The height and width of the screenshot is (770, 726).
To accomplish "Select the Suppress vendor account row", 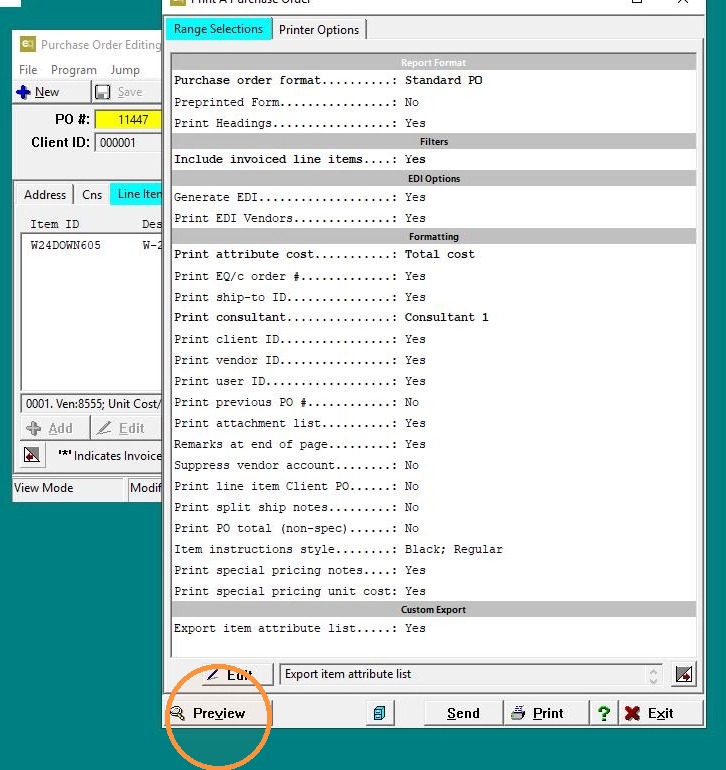I will (433, 465).
